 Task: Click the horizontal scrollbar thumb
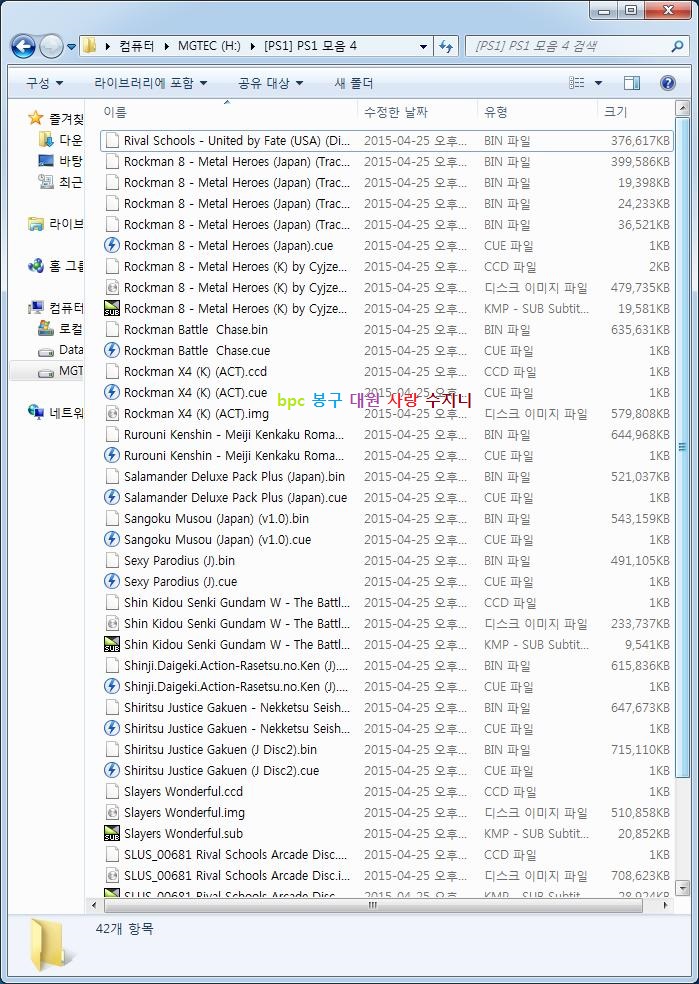pos(373,905)
